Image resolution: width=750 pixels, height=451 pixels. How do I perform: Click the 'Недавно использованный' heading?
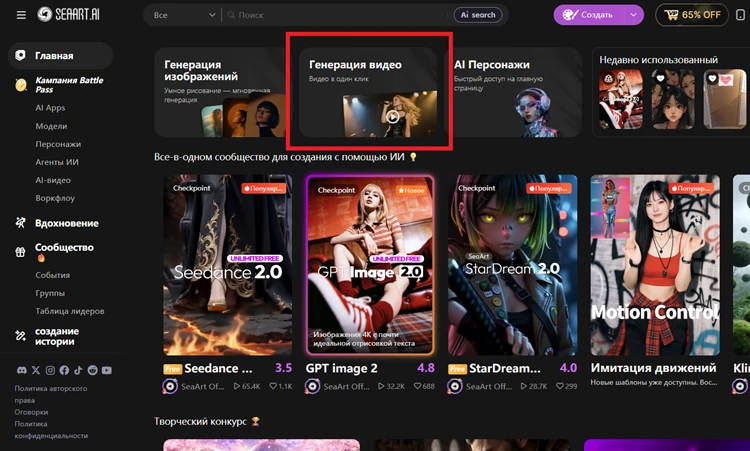pyautogui.click(x=659, y=60)
